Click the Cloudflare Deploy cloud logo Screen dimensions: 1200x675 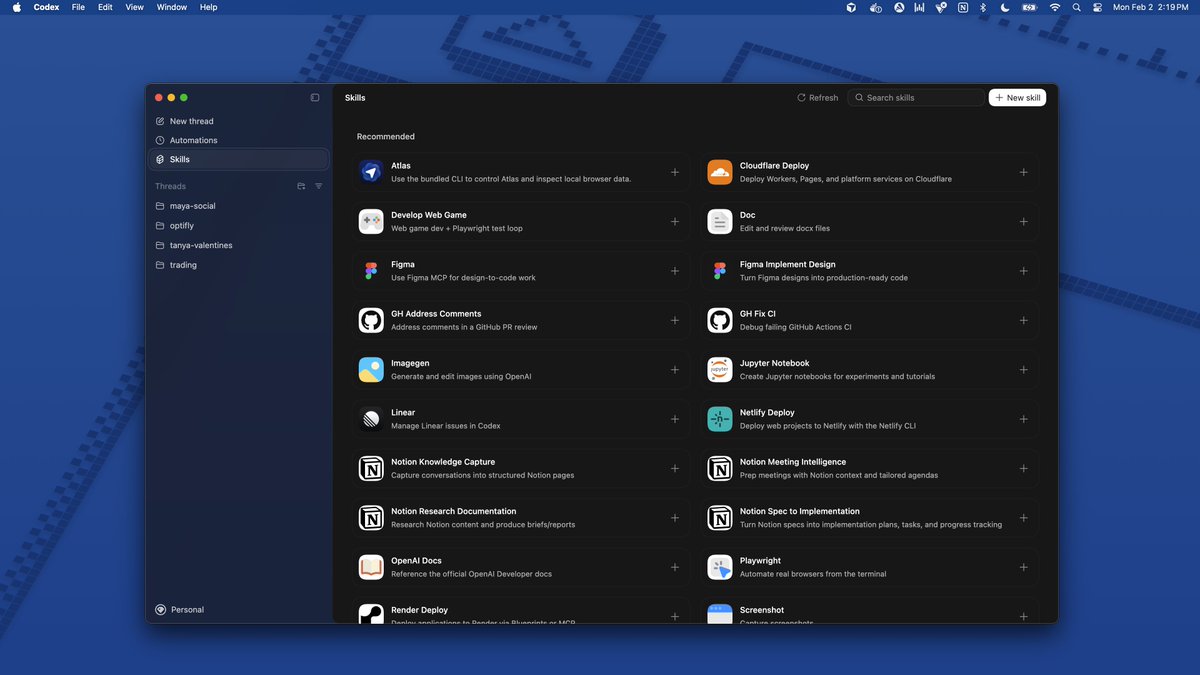(x=720, y=172)
